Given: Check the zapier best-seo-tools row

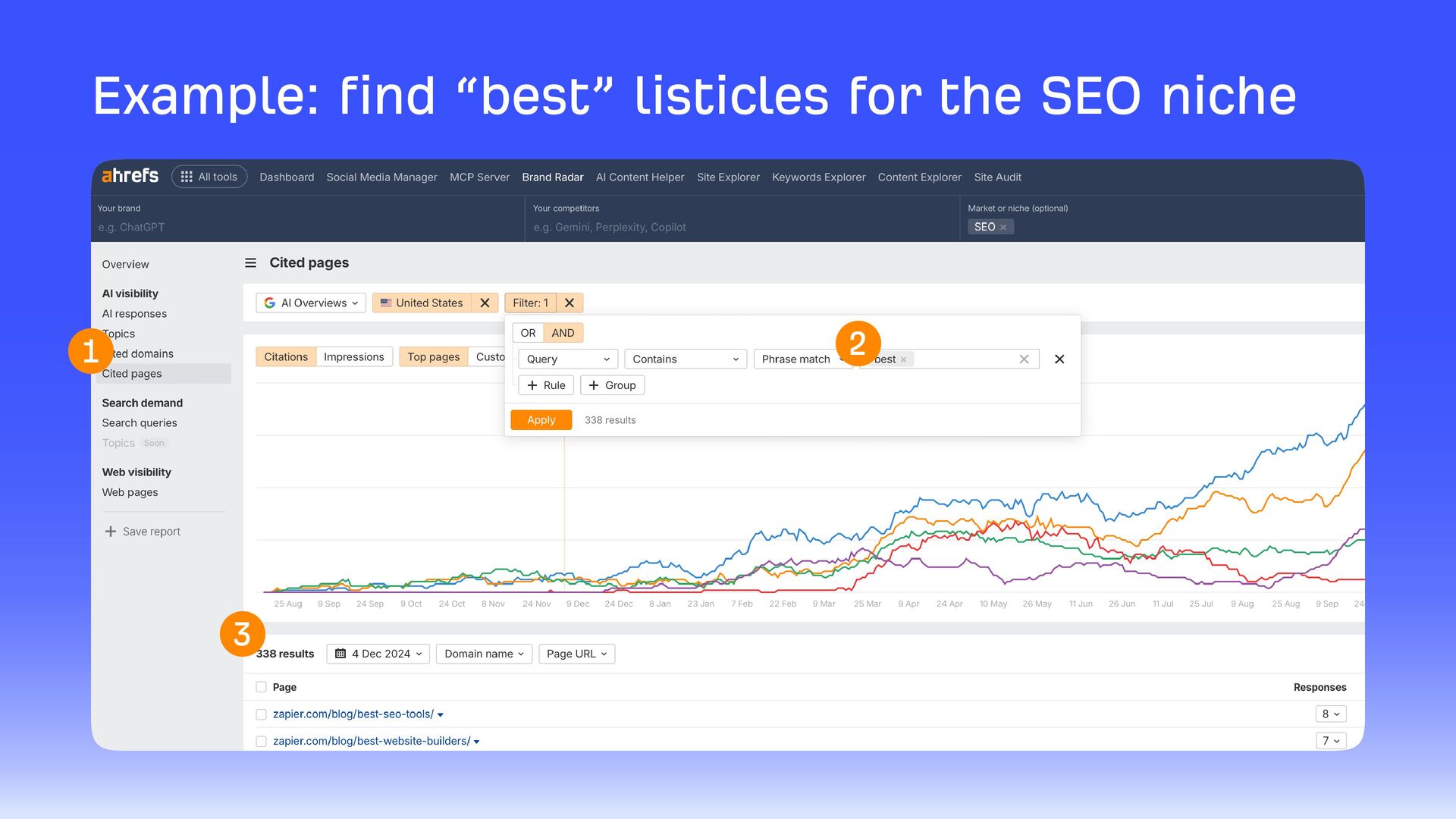Looking at the screenshot, I should 261,714.
